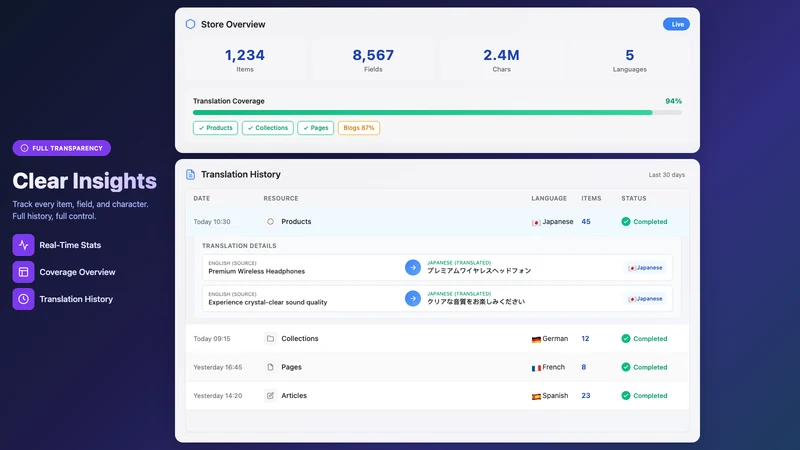Click the Pages row file icon

click(270, 367)
